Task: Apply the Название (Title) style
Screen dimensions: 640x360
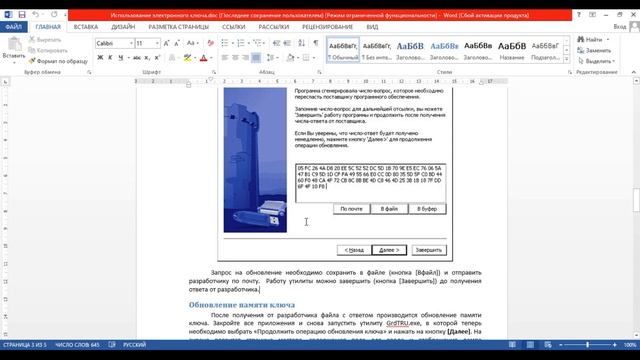Action: click(512, 50)
